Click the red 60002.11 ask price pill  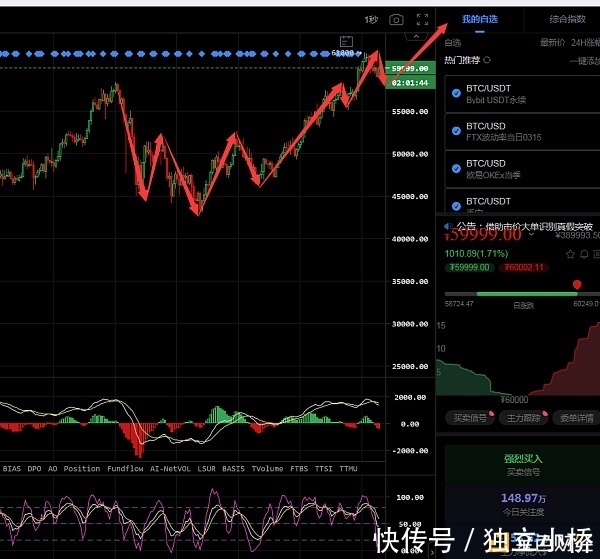[523, 267]
